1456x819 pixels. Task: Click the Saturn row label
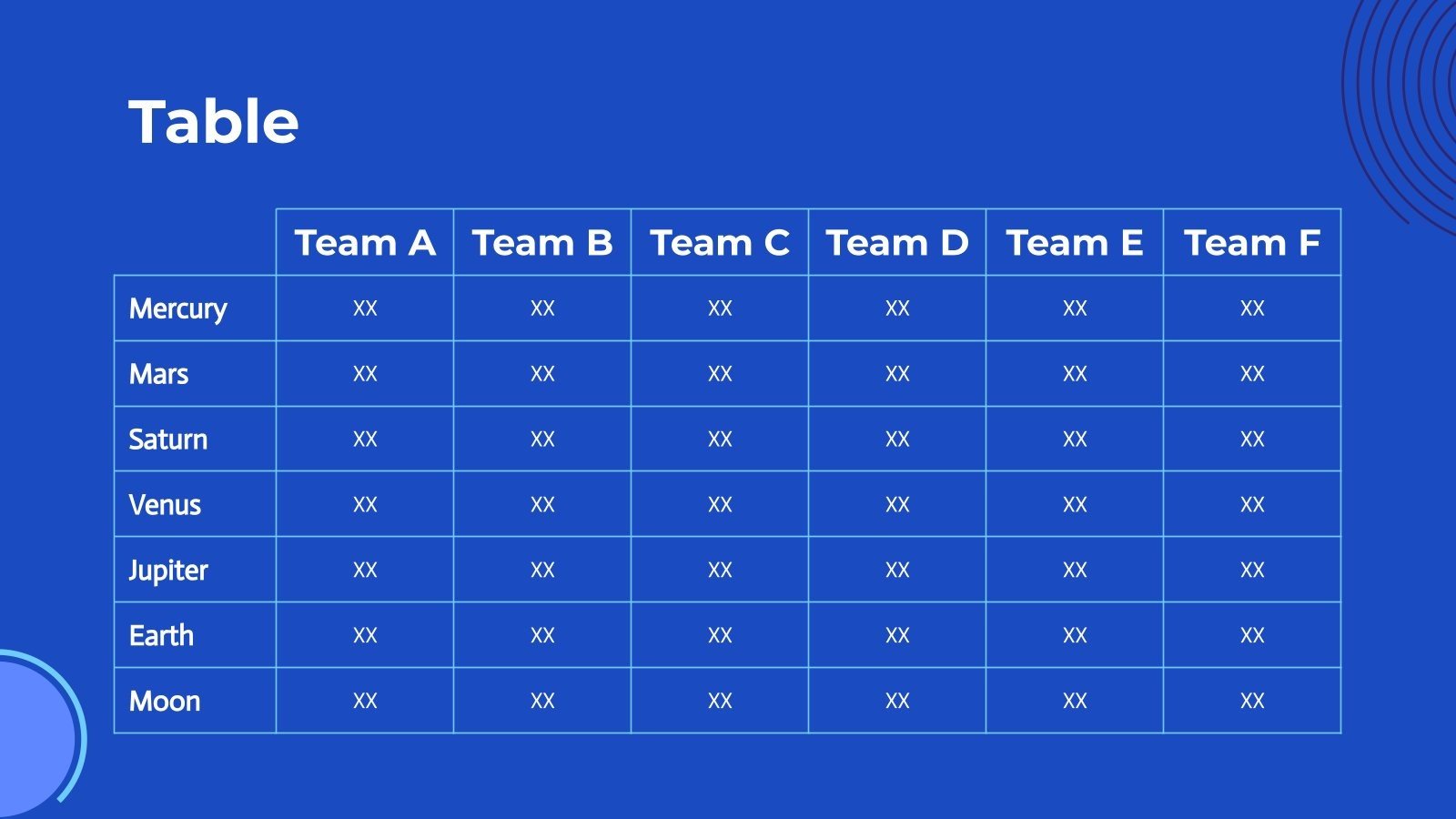[168, 440]
